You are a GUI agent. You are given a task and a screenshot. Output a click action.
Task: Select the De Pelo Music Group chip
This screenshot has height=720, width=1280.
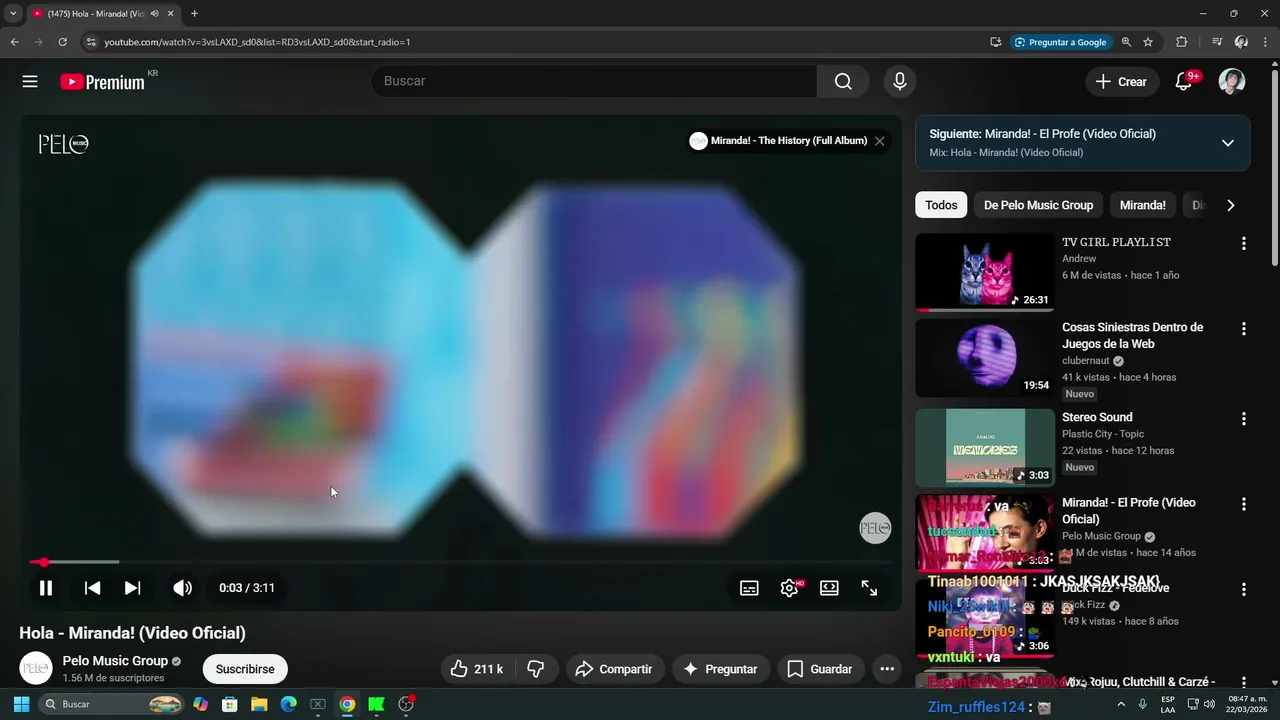point(1038,205)
